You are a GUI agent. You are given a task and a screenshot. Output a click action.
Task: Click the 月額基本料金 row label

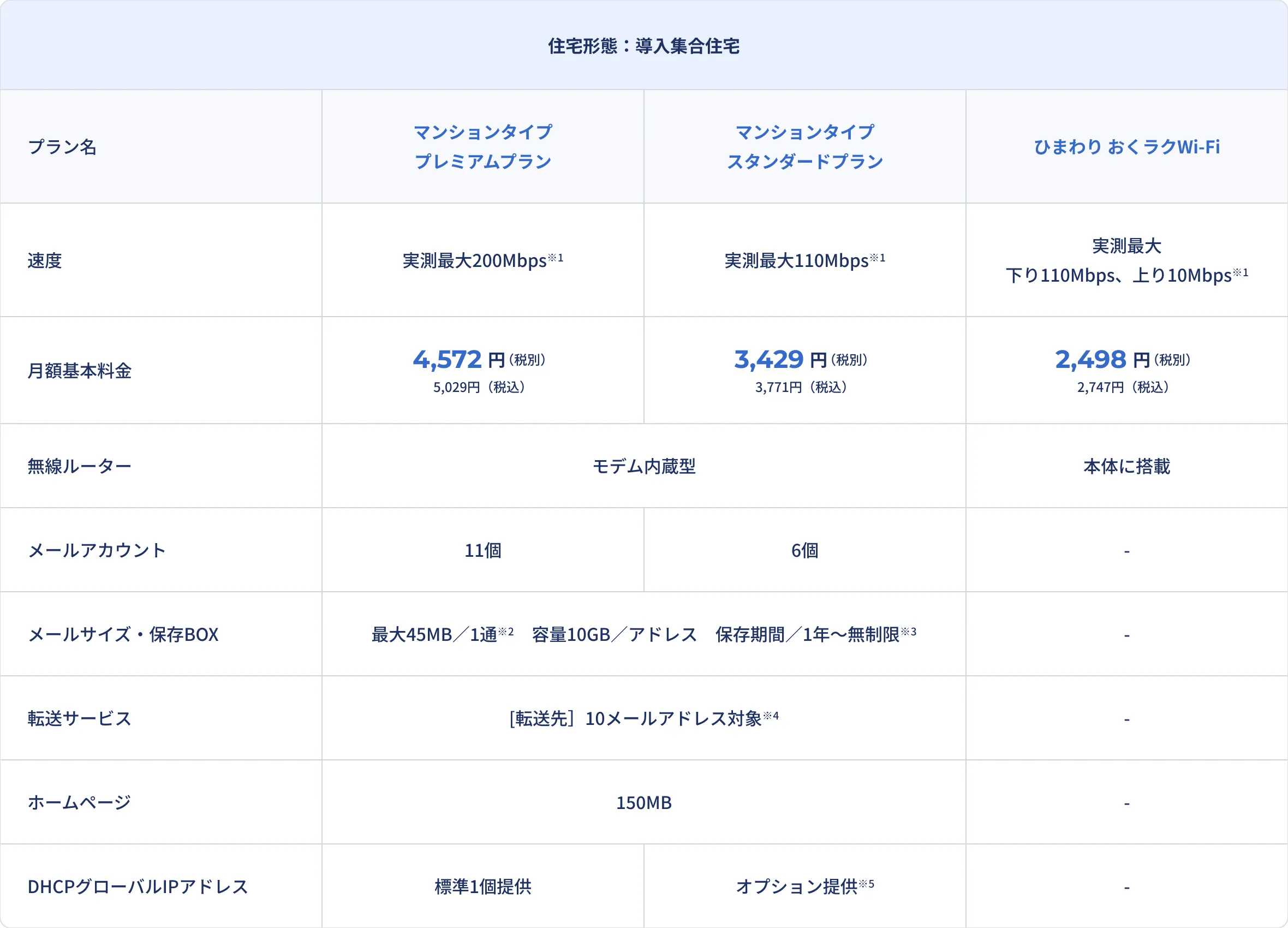[80, 371]
